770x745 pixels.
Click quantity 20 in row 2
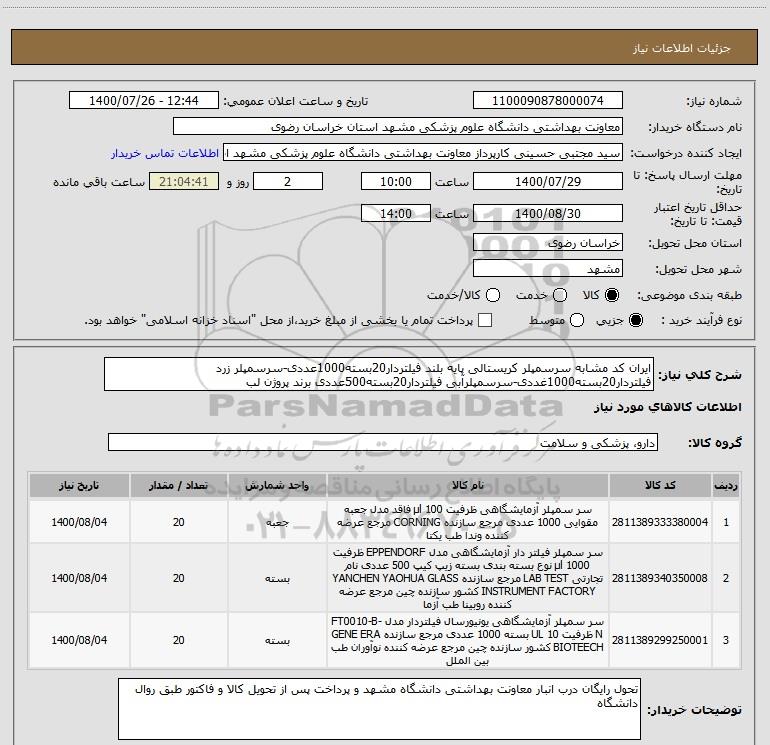(179, 578)
